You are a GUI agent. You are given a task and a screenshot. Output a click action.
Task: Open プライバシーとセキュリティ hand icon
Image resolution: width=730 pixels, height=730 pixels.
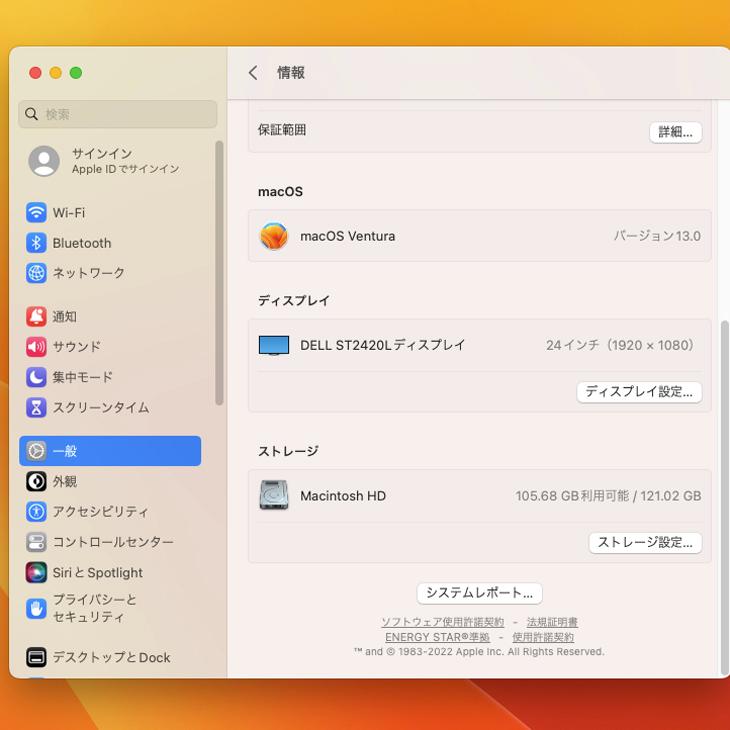[x=36, y=608]
